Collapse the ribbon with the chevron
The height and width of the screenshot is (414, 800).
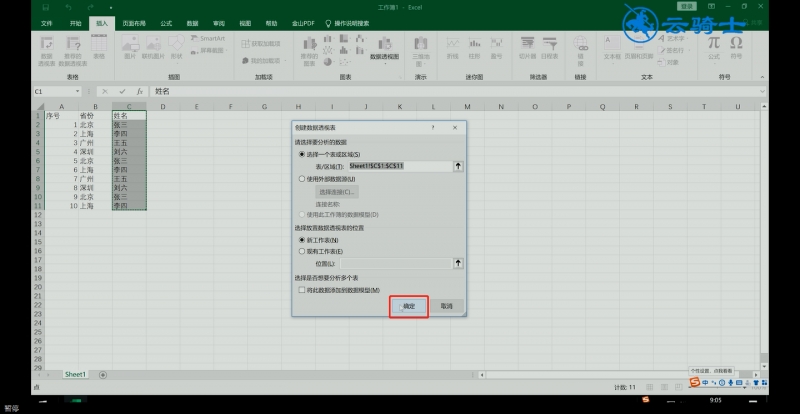(762, 77)
